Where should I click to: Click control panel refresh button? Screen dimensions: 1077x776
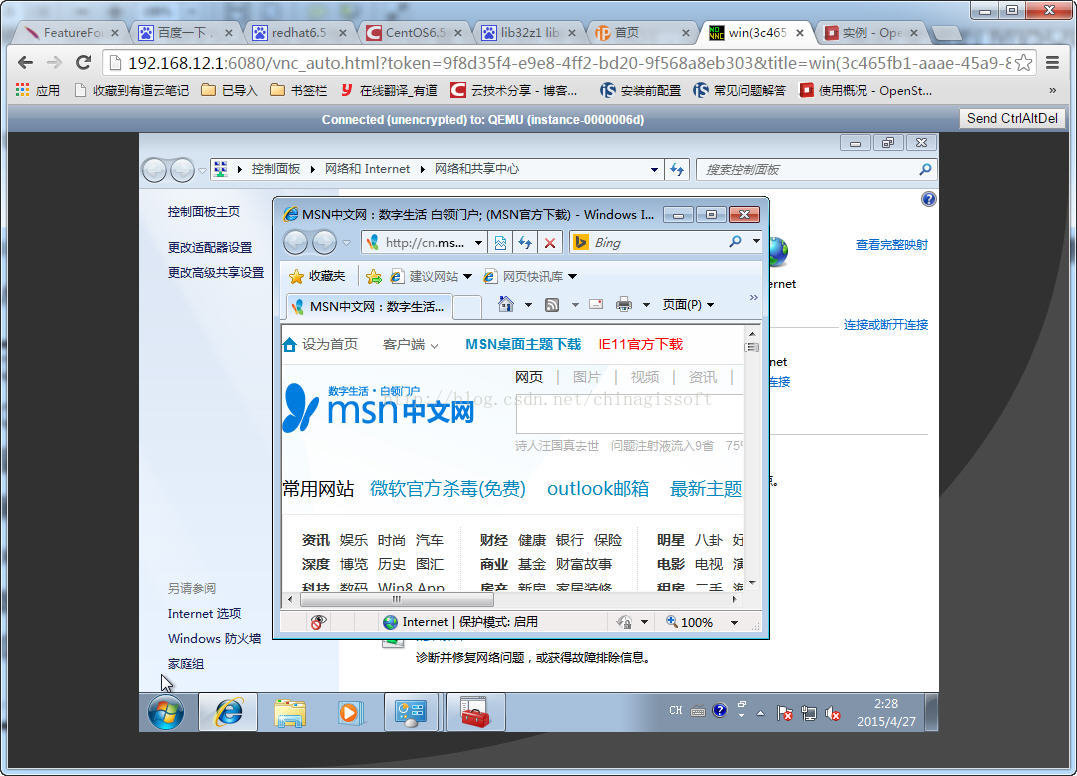677,169
